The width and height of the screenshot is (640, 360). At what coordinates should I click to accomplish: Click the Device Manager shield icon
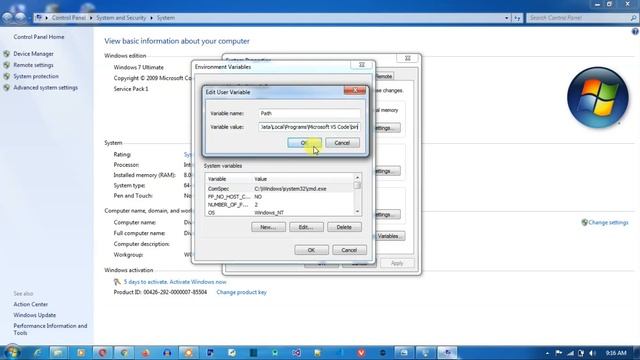pyautogui.click(x=7, y=54)
